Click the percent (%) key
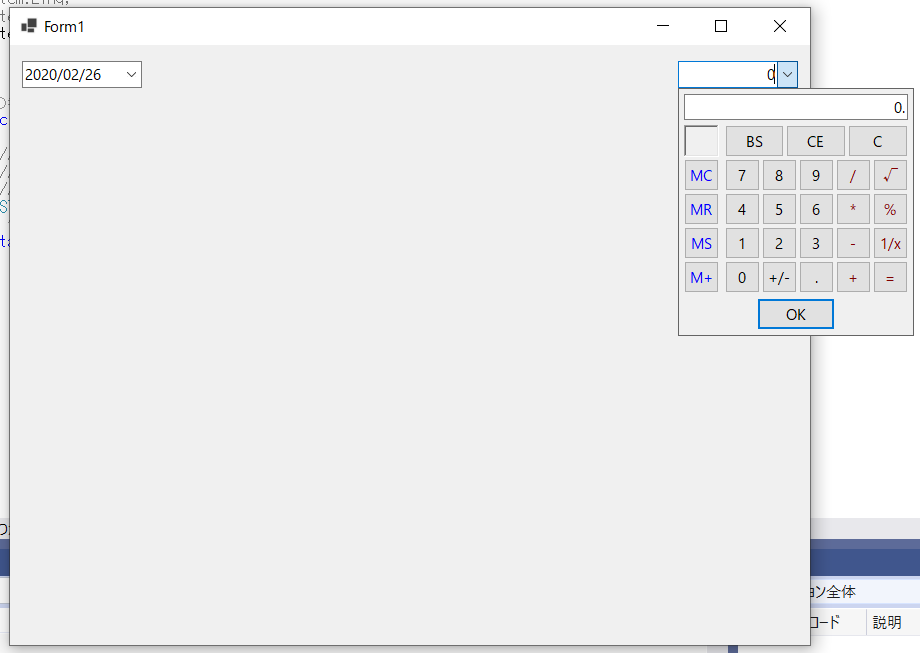Image resolution: width=920 pixels, height=653 pixels. click(890, 209)
